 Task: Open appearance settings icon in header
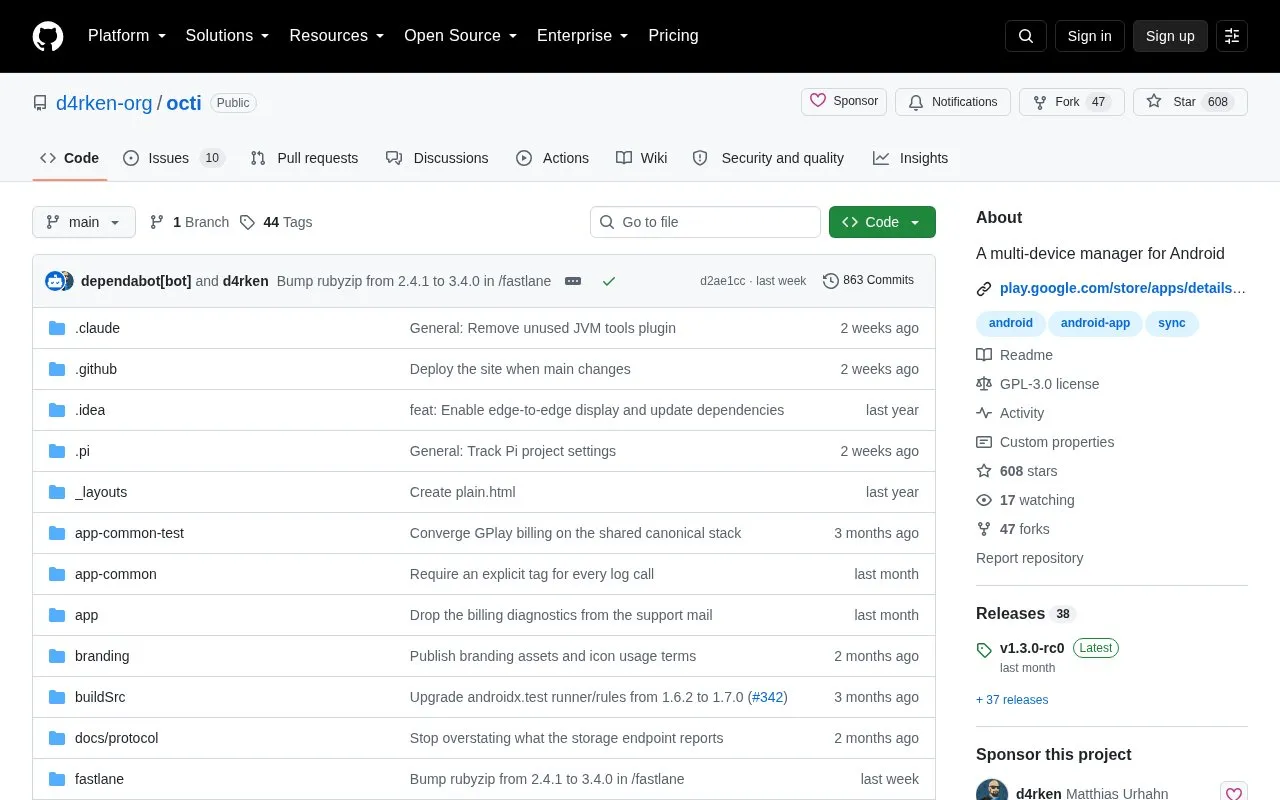coord(1232,36)
